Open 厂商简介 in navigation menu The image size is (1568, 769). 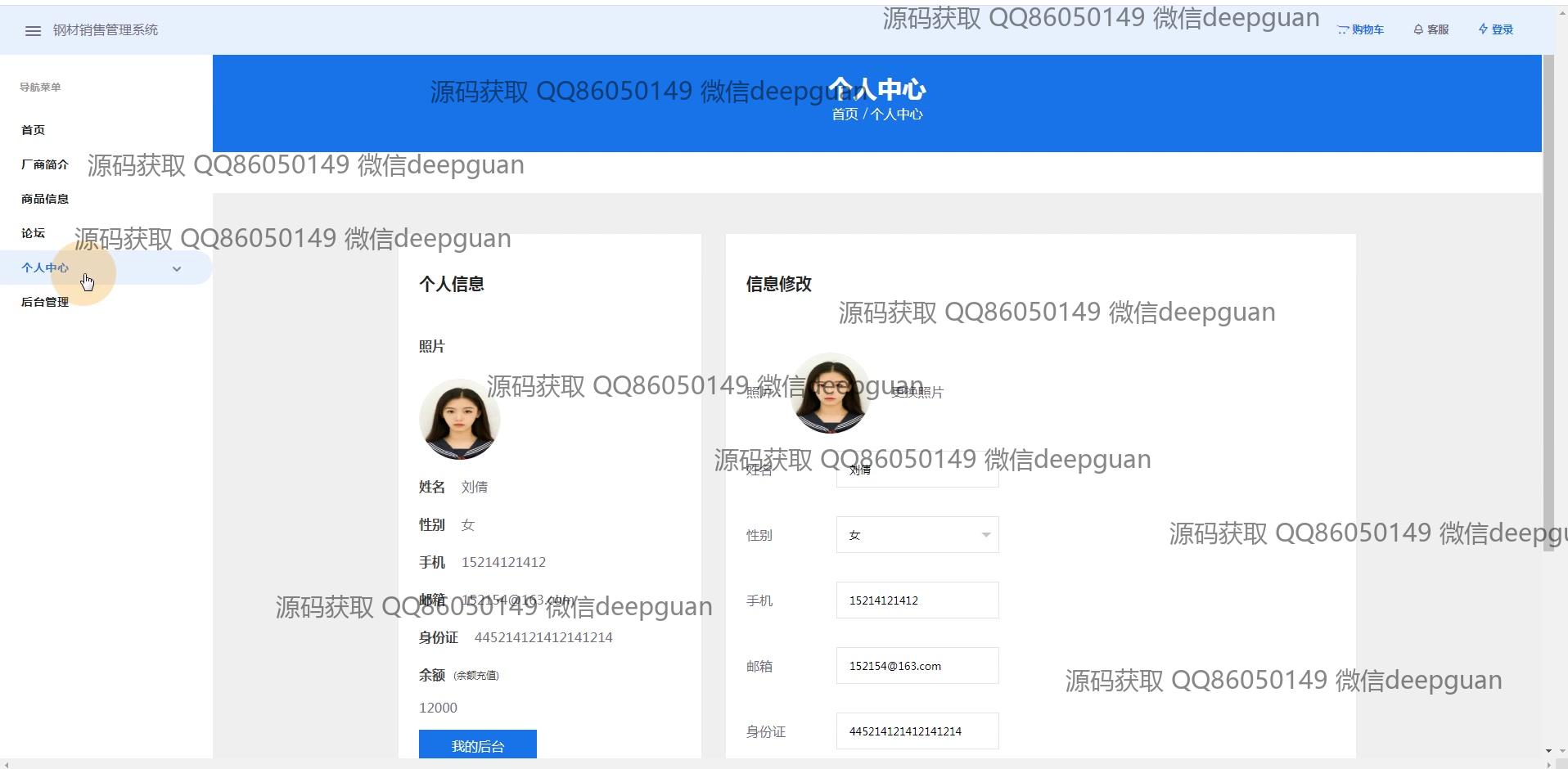pos(45,164)
